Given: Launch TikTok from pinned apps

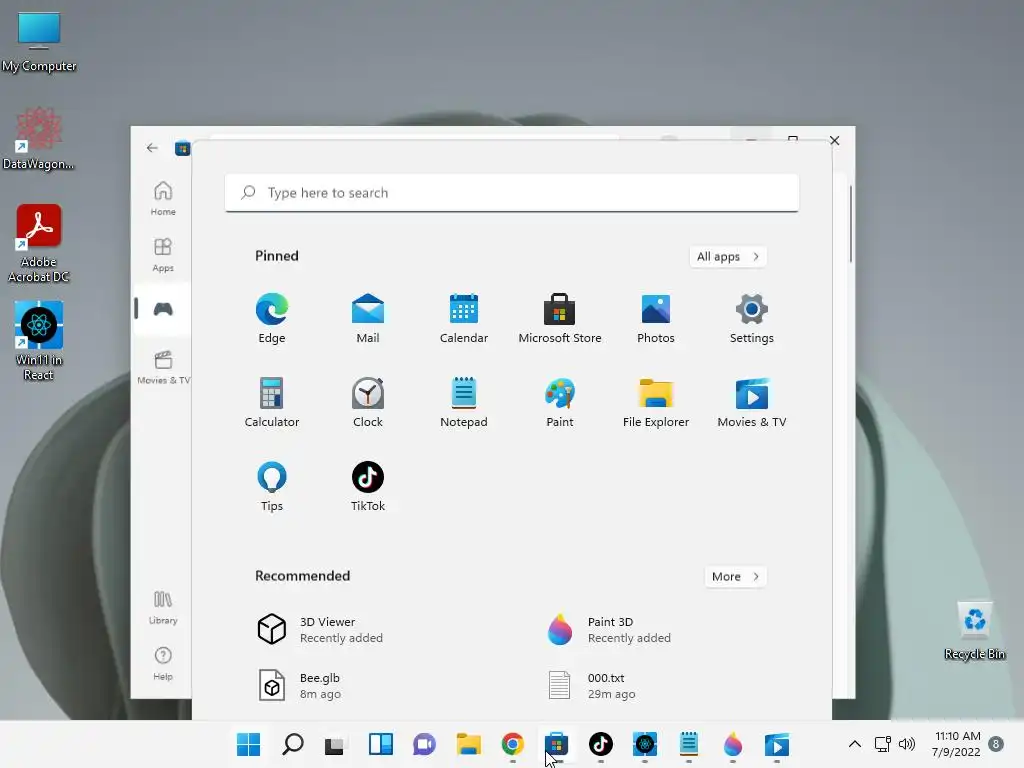Looking at the screenshot, I should (368, 487).
